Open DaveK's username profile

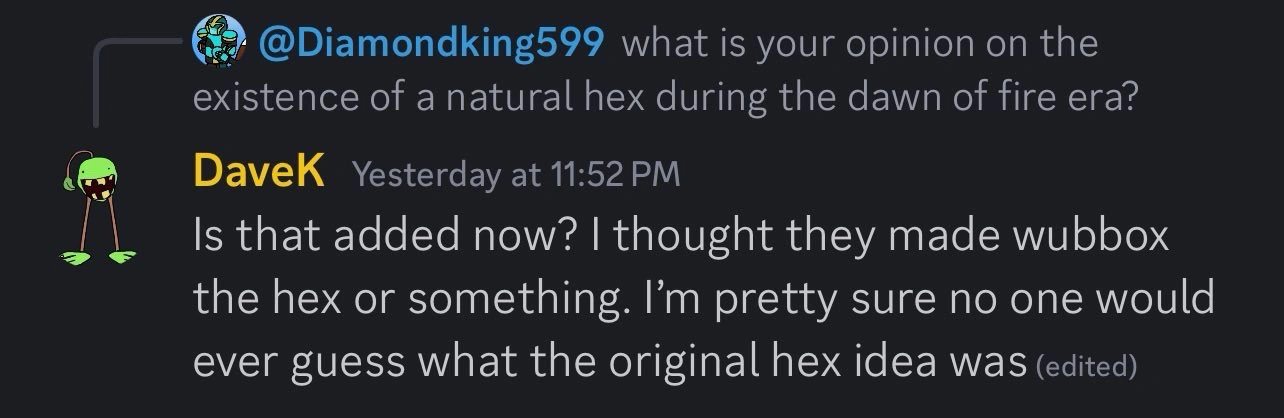[x=258, y=174]
